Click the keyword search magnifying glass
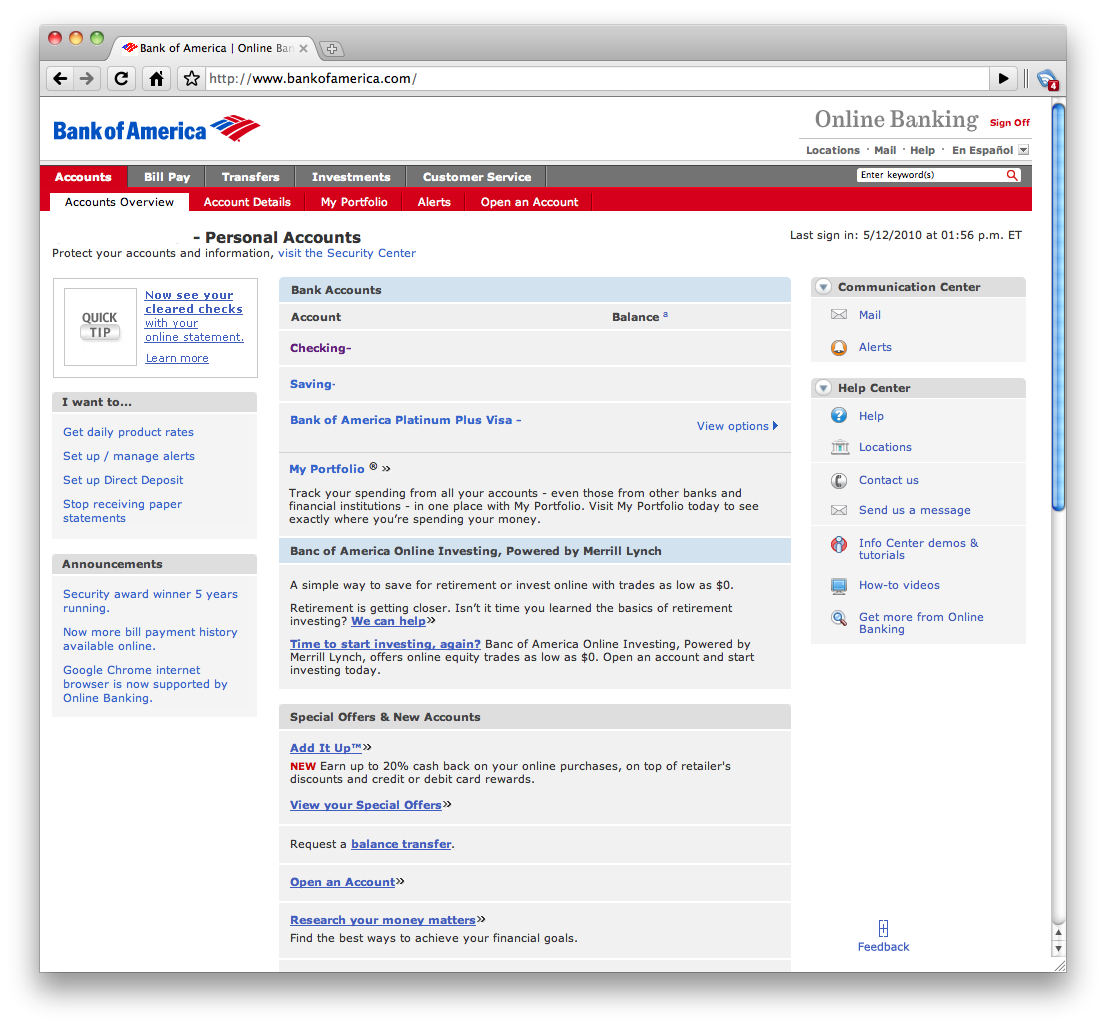This screenshot has height=1027, width=1106. point(1012,174)
